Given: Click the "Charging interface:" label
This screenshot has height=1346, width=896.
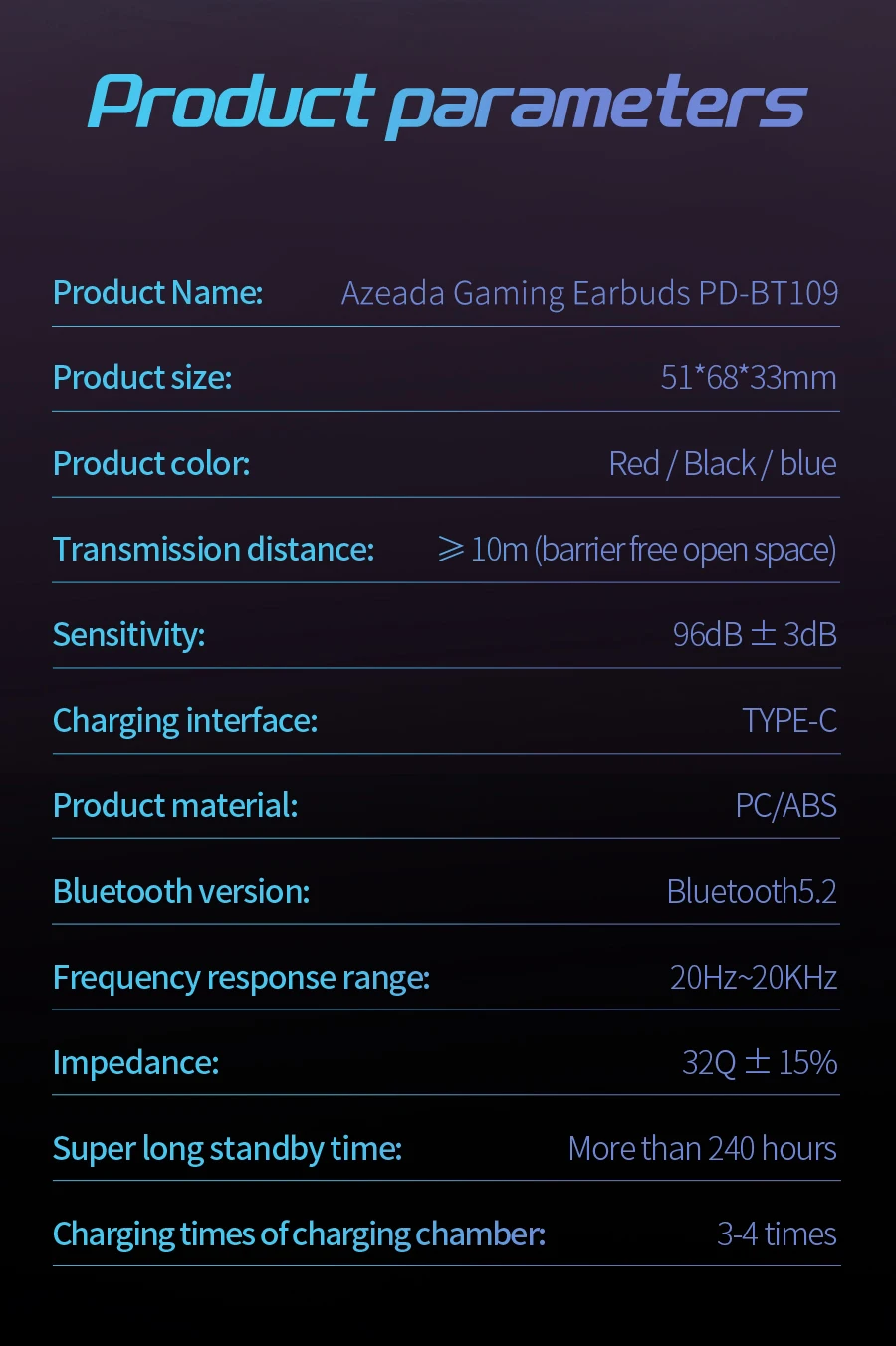Looking at the screenshot, I should 184,721.
